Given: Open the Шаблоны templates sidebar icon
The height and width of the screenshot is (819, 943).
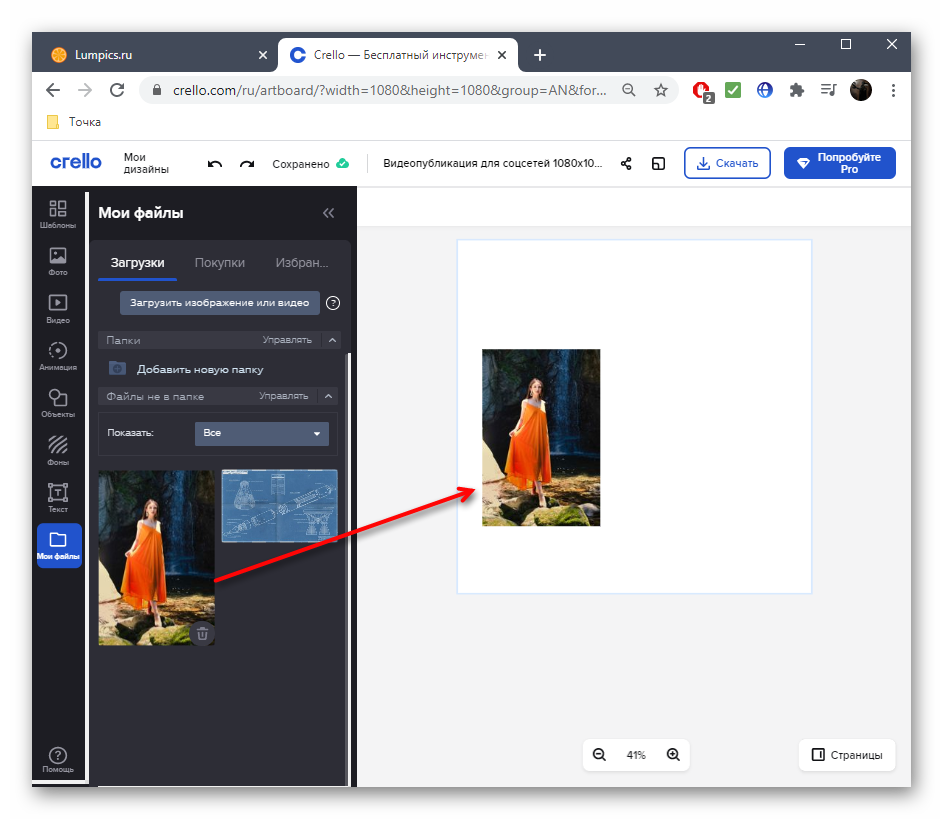Looking at the screenshot, I should (58, 214).
